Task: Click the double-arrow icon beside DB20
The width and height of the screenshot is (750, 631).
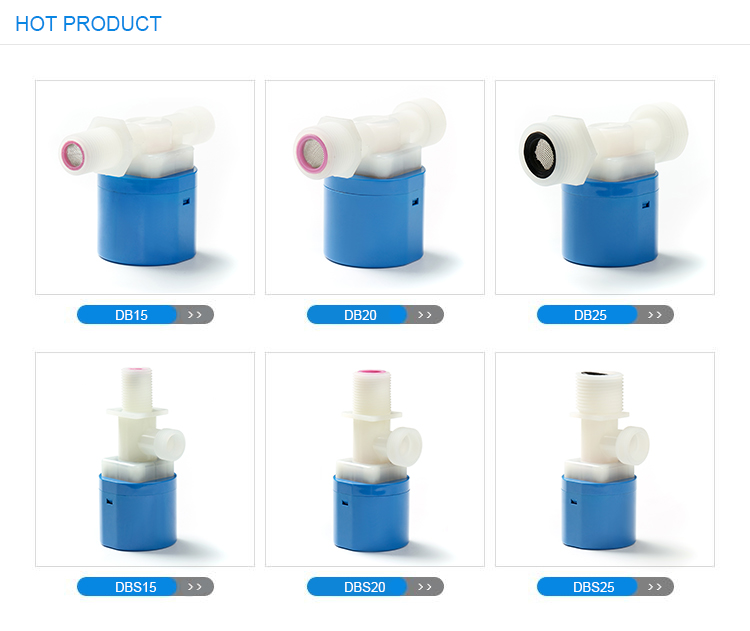Action: [425, 315]
